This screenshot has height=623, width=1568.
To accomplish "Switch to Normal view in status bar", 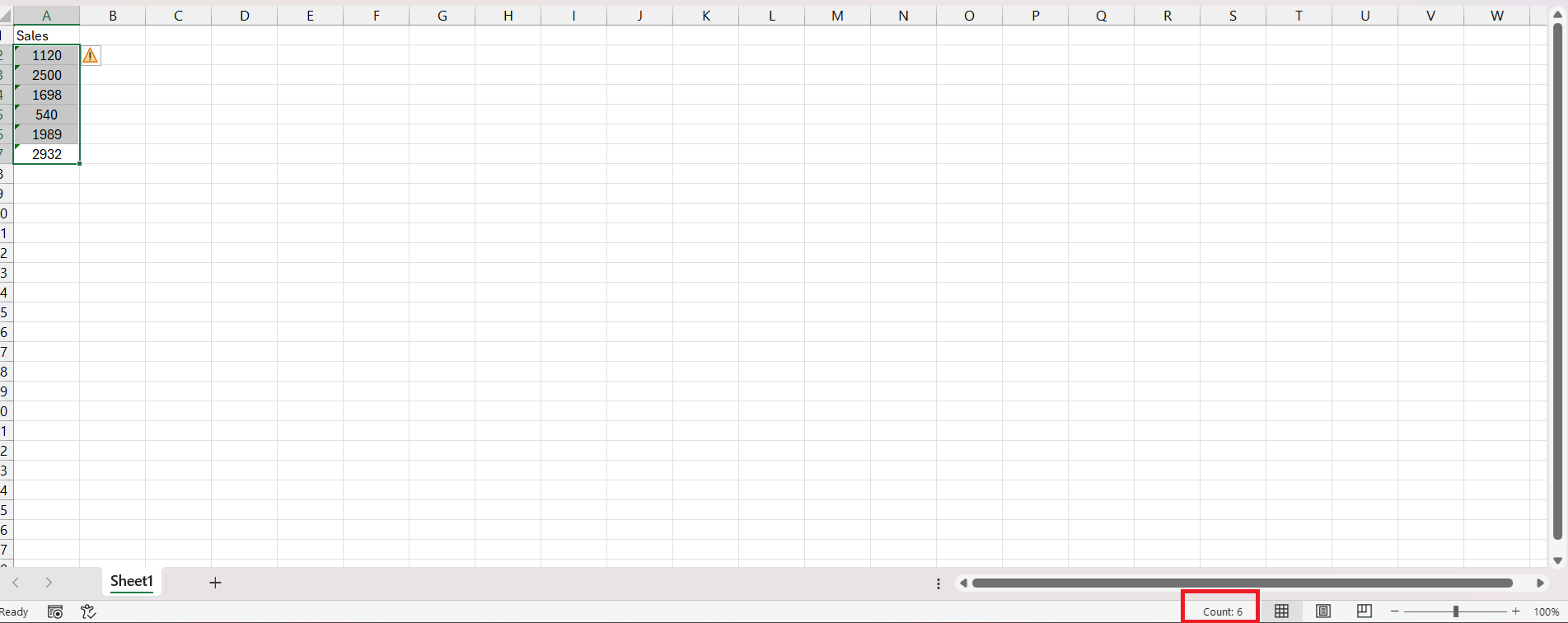I will click(1281, 611).
